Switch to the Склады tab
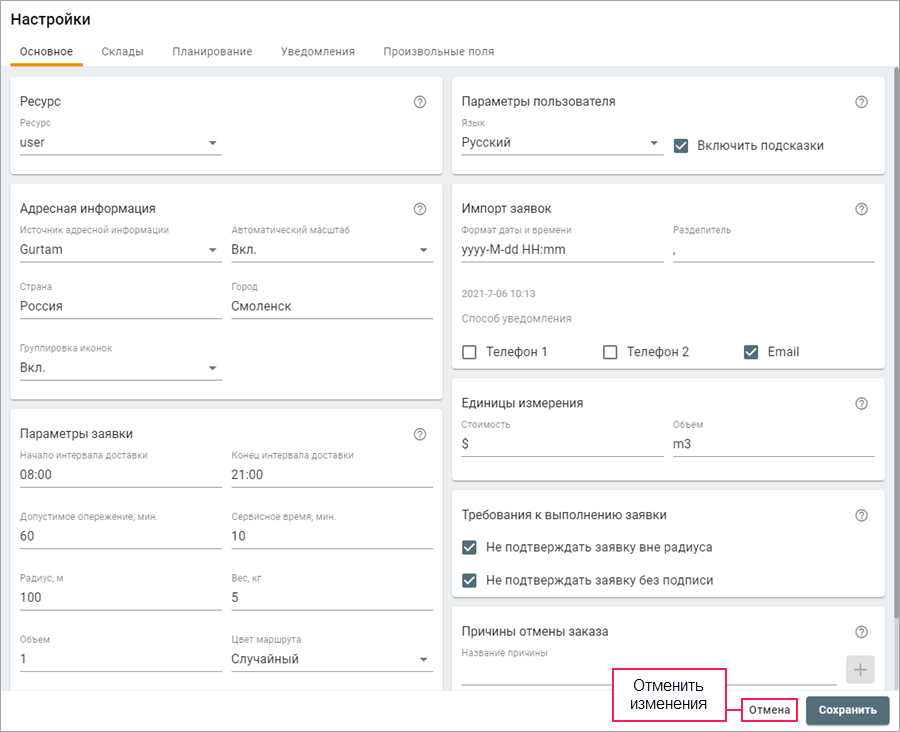Screen dimensions: 900x732 [x=122, y=51]
